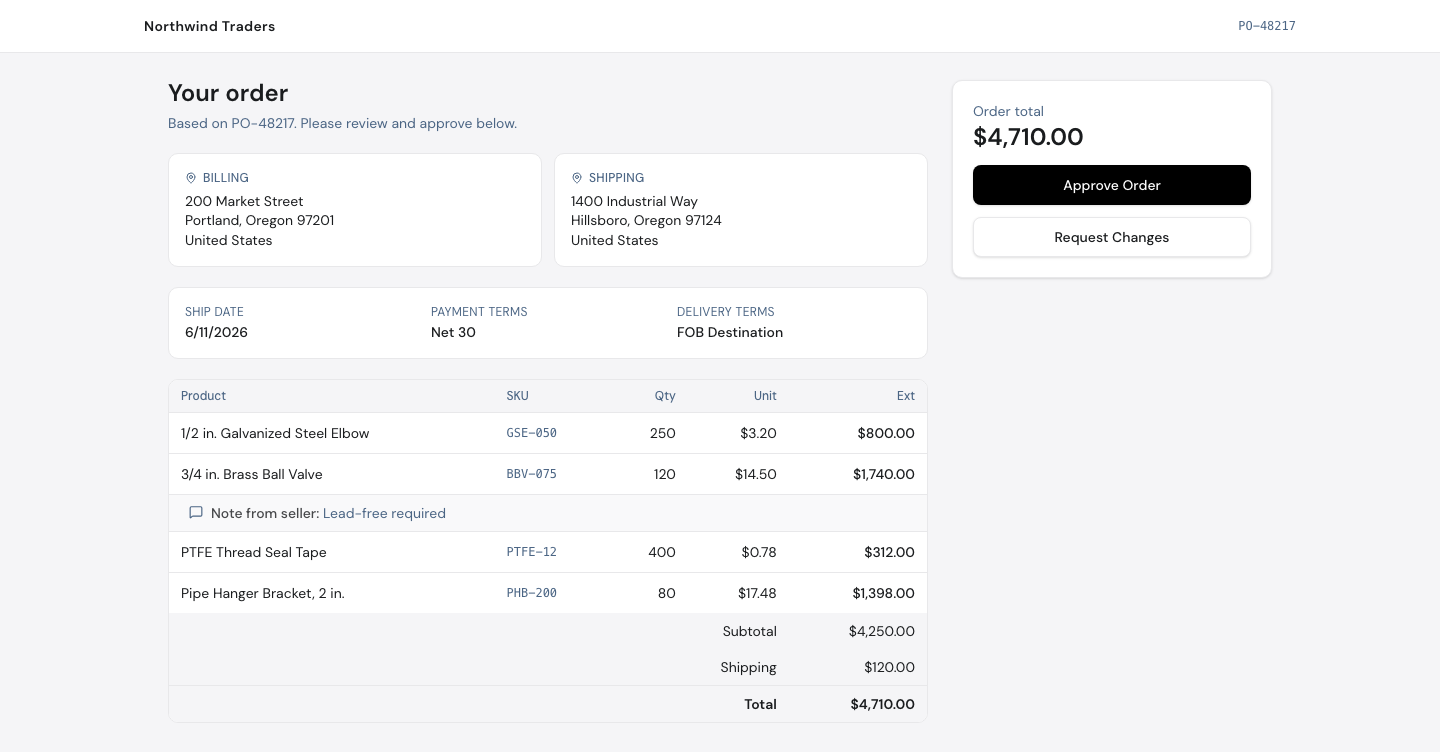This screenshot has width=1440, height=752.
Task: Click SKU code PHB-200
Action: click(x=531, y=593)
